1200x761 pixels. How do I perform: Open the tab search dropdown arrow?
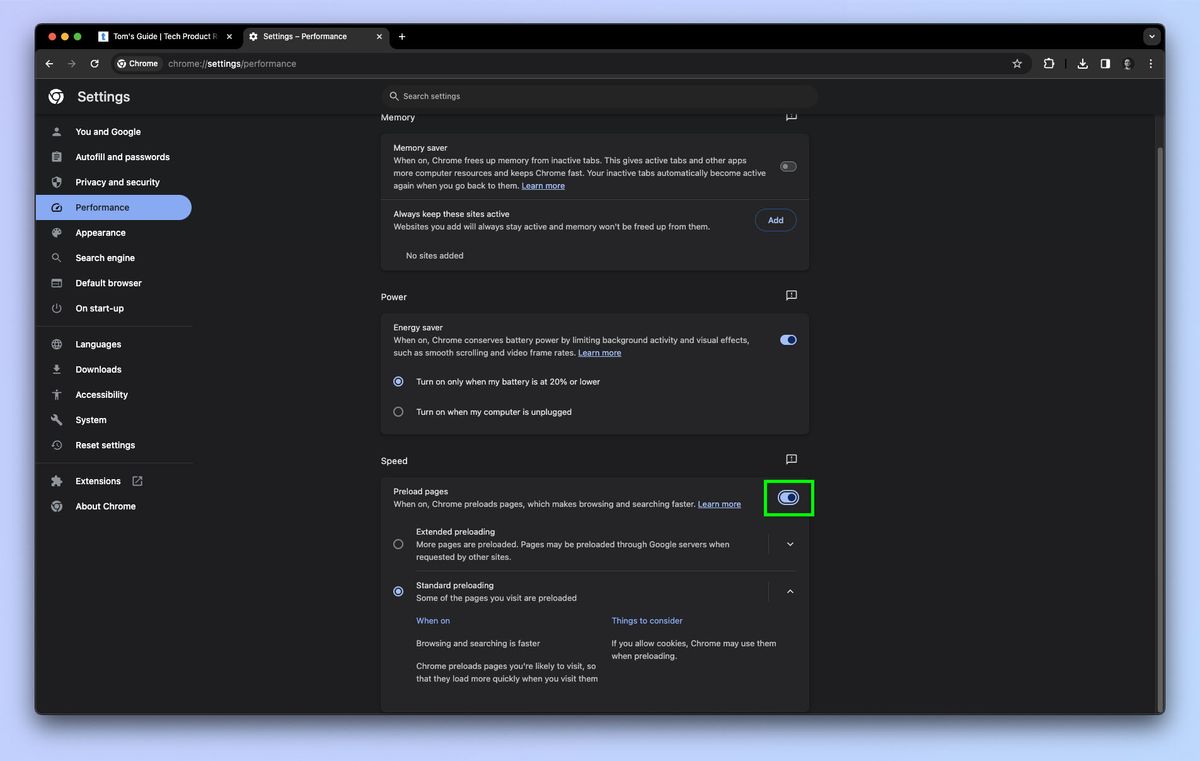tap(1152, 36)
